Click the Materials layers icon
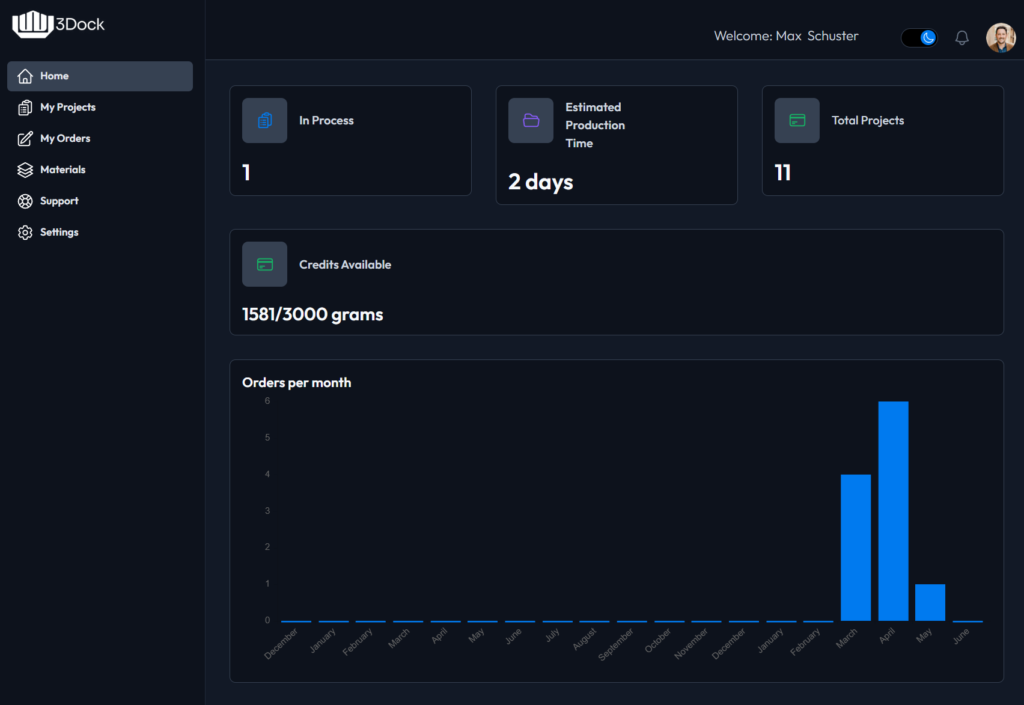1024x705 pixels. (x=26, y=170)
